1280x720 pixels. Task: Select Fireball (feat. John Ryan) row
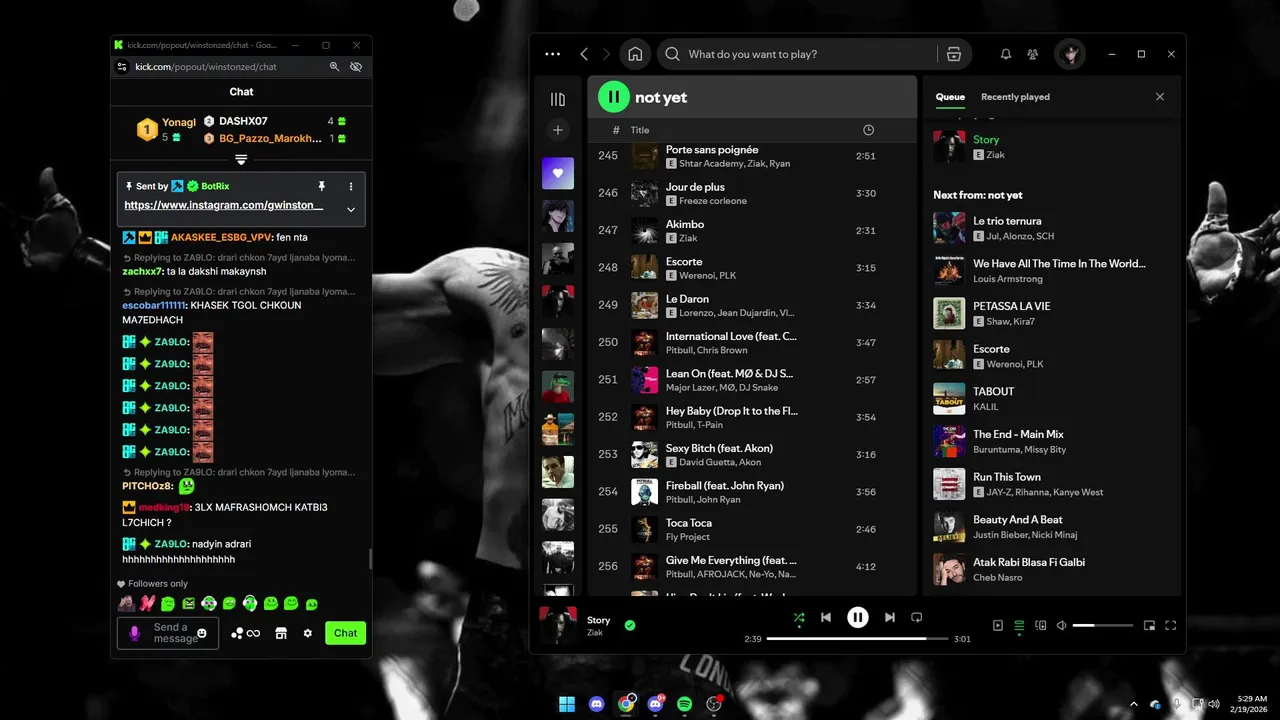pos(752,492)
